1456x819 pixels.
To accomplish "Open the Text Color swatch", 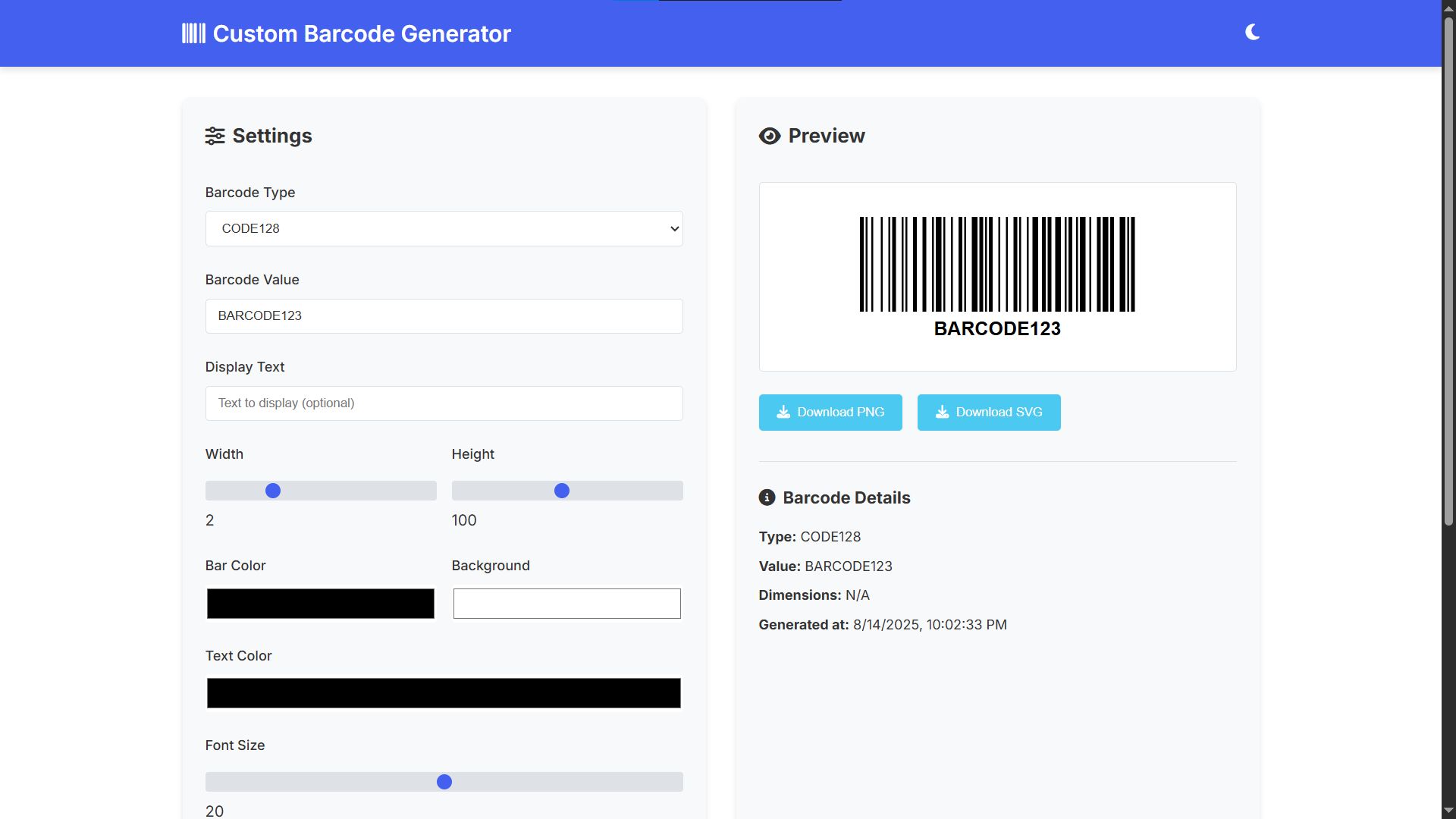I will 444,693.
